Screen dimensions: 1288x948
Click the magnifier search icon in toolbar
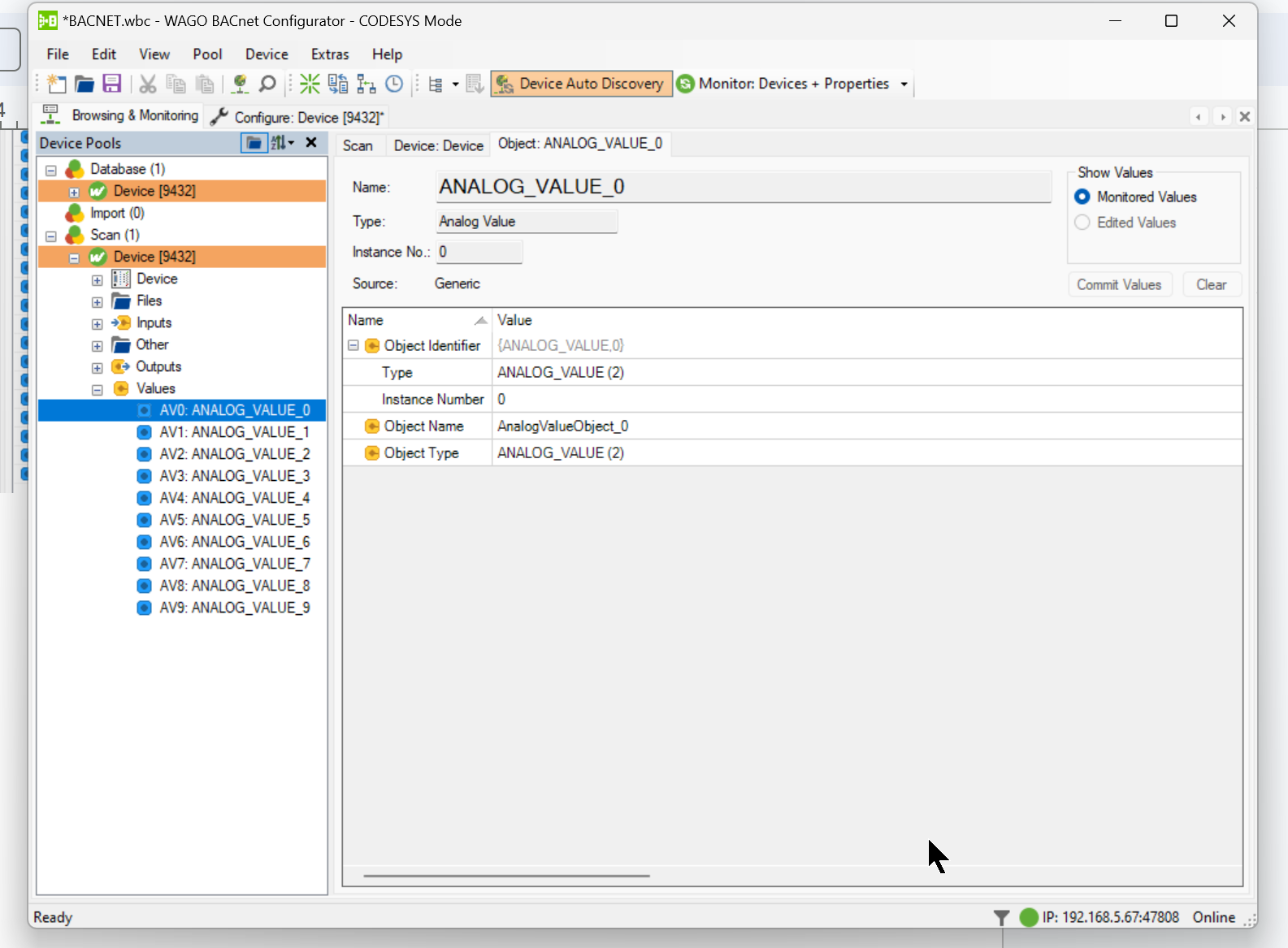point(267,84)
